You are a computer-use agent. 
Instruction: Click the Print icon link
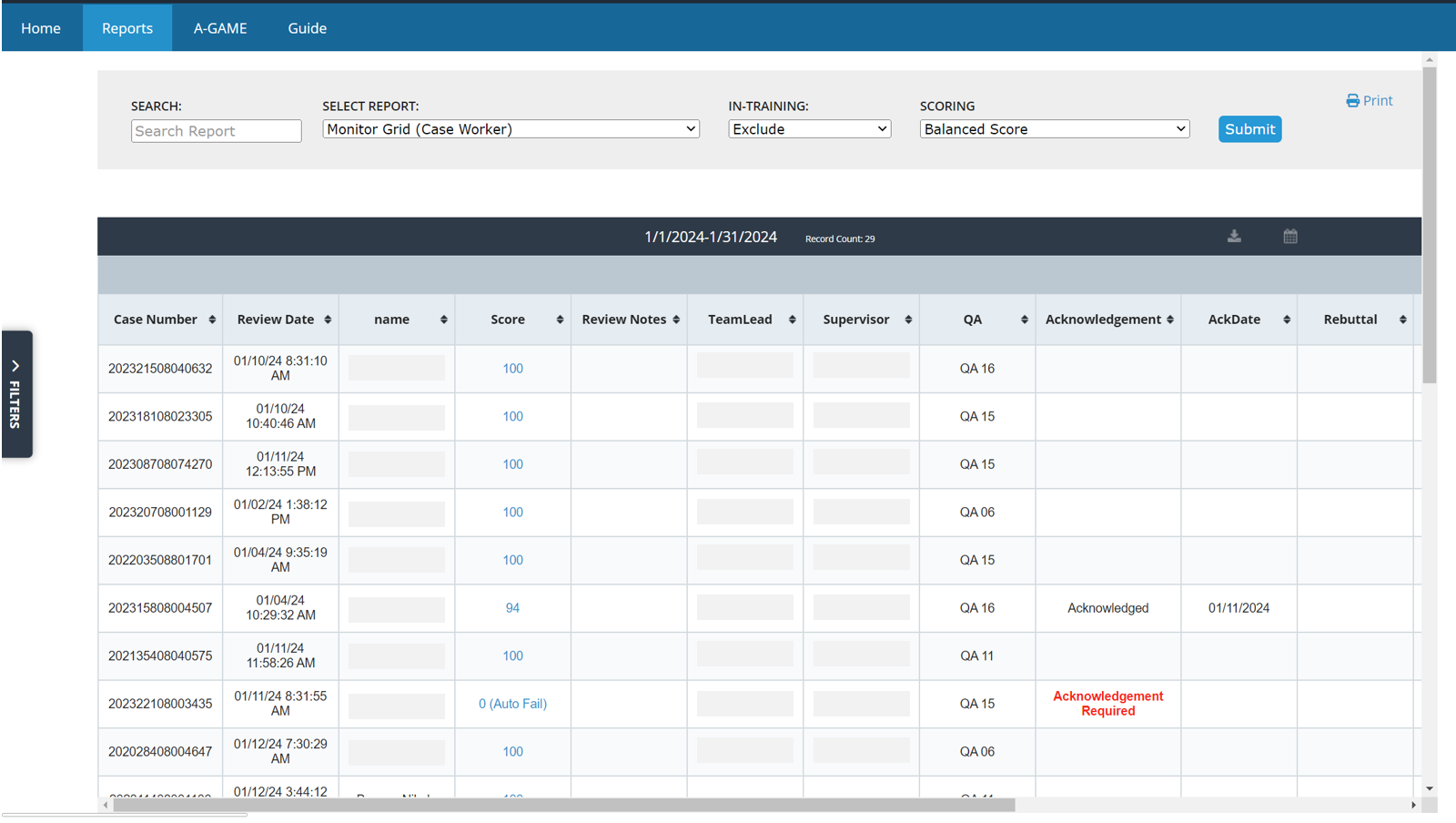click(1370, 101)
